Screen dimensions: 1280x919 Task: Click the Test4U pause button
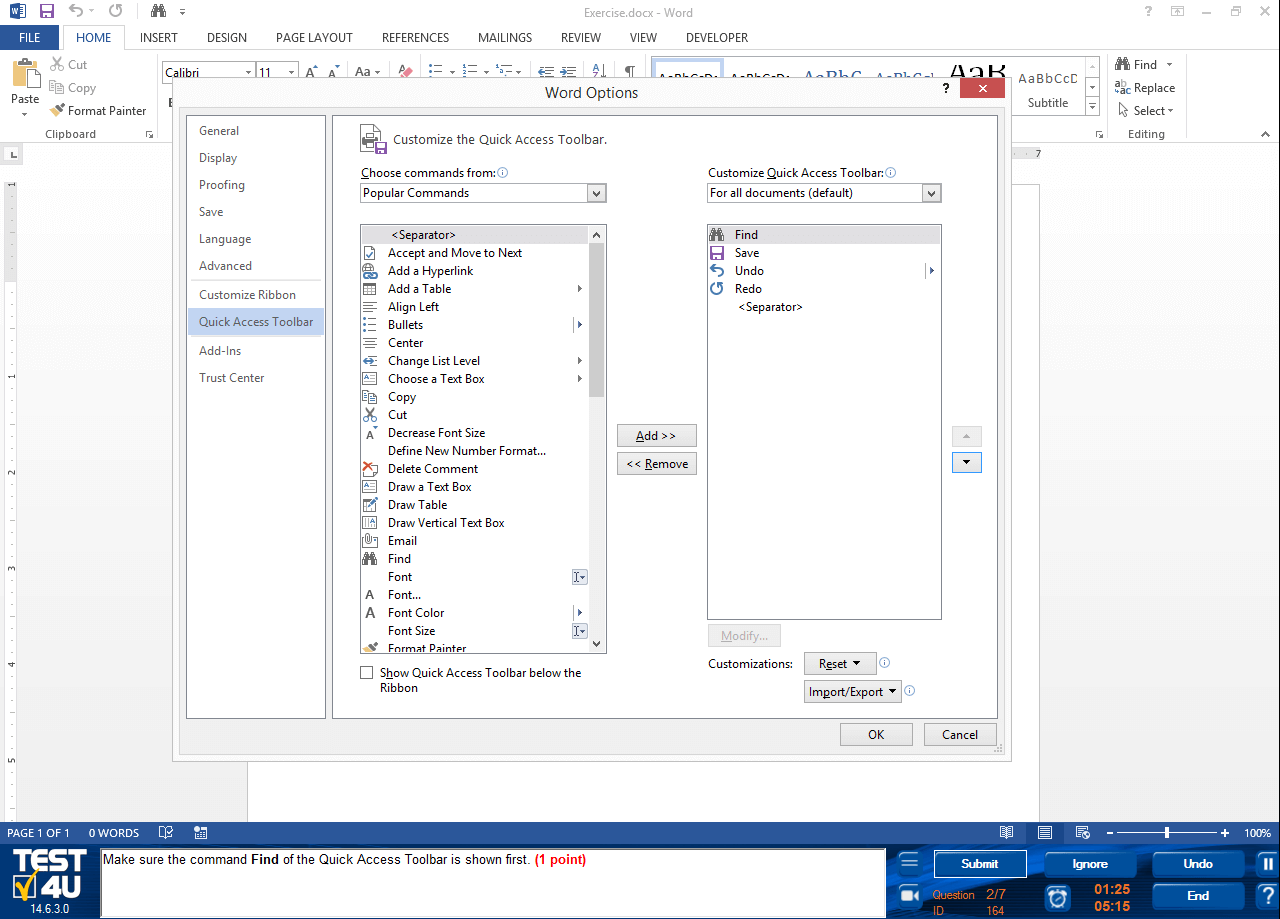click(1268, 864)
